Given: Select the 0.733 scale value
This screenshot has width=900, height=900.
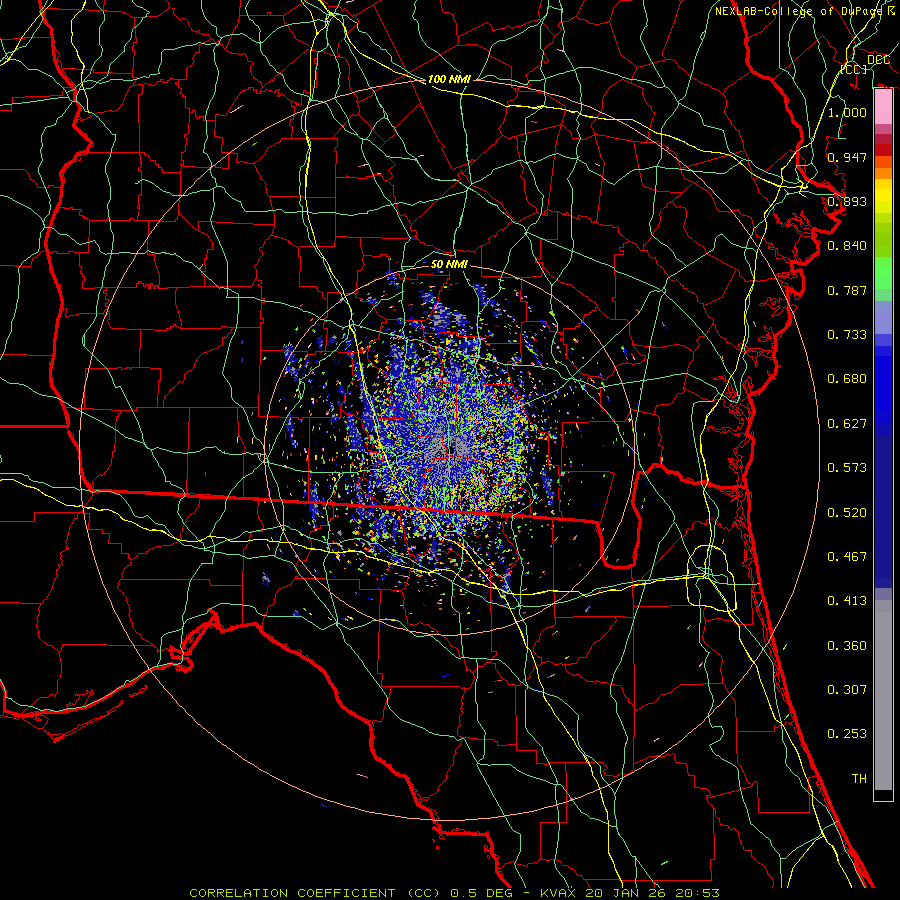Looking at the screenshot, I should click(847, 335).
